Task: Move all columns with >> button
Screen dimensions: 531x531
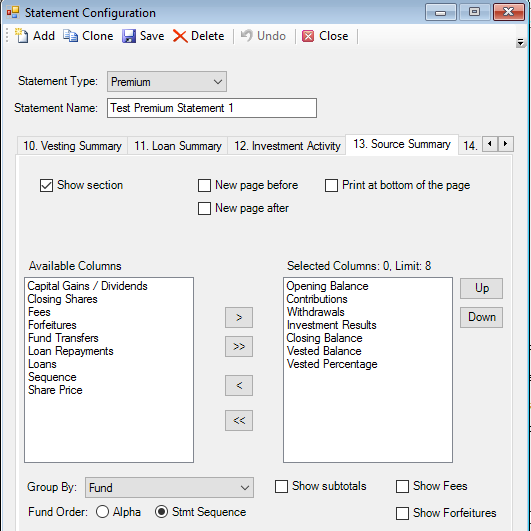Action: click(x=239, y=346)
